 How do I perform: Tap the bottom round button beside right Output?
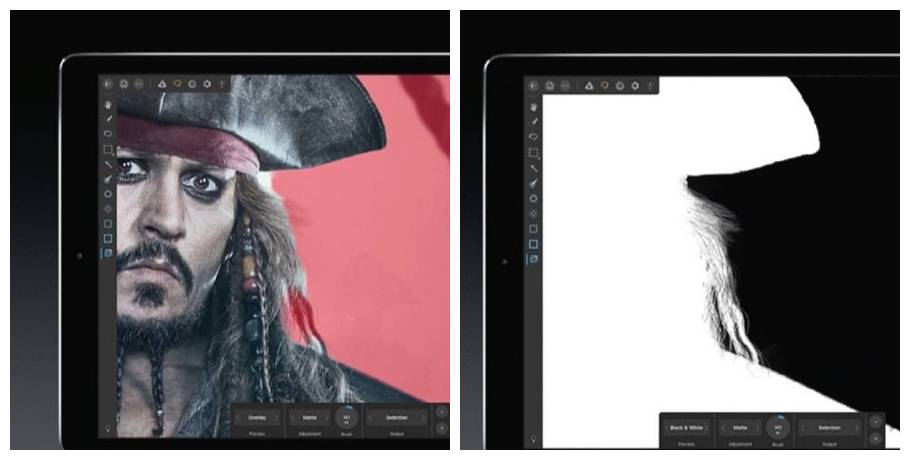[876, 439]
